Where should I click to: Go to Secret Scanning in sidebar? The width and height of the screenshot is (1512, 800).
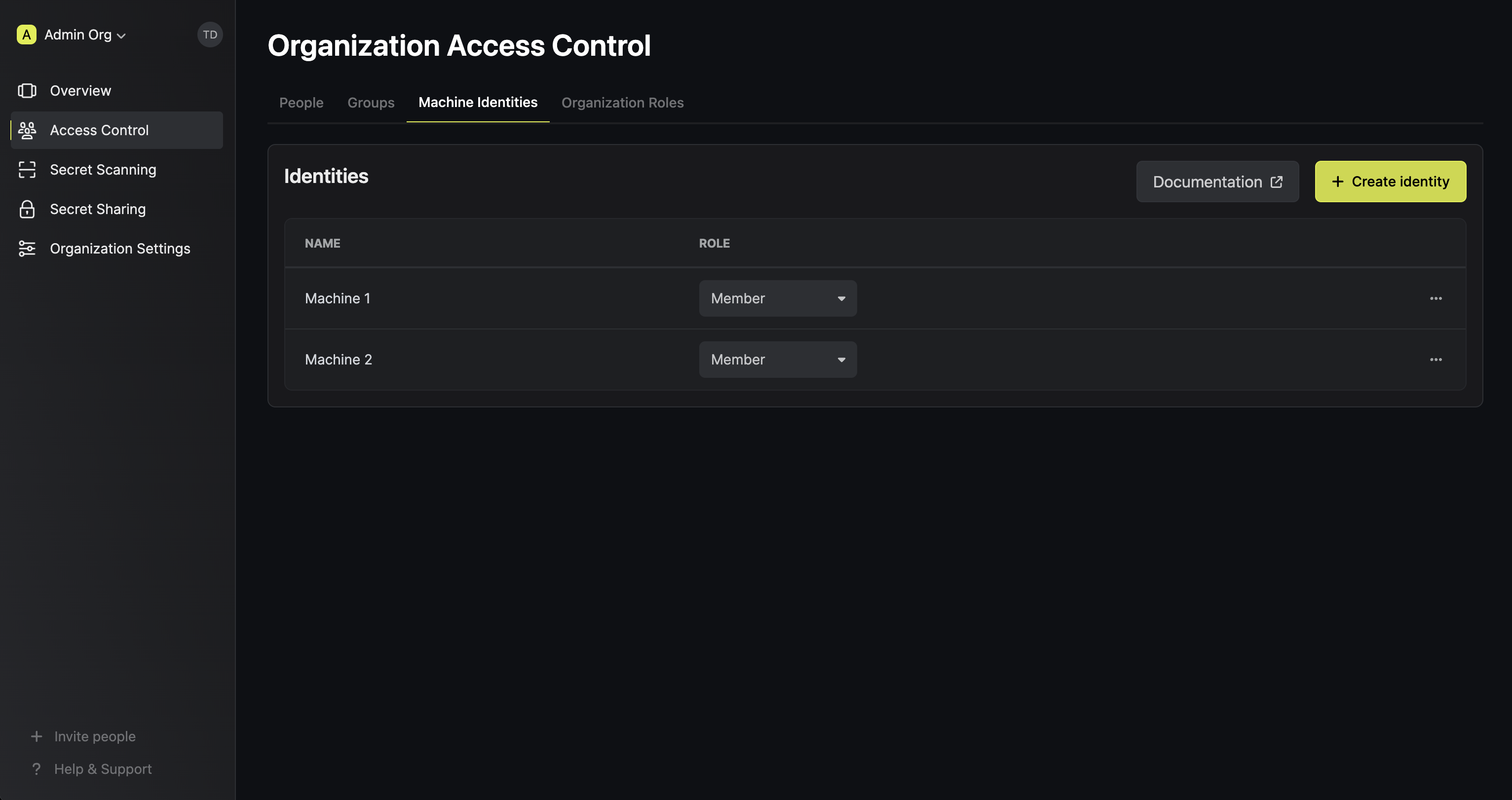tap(116, 170)
